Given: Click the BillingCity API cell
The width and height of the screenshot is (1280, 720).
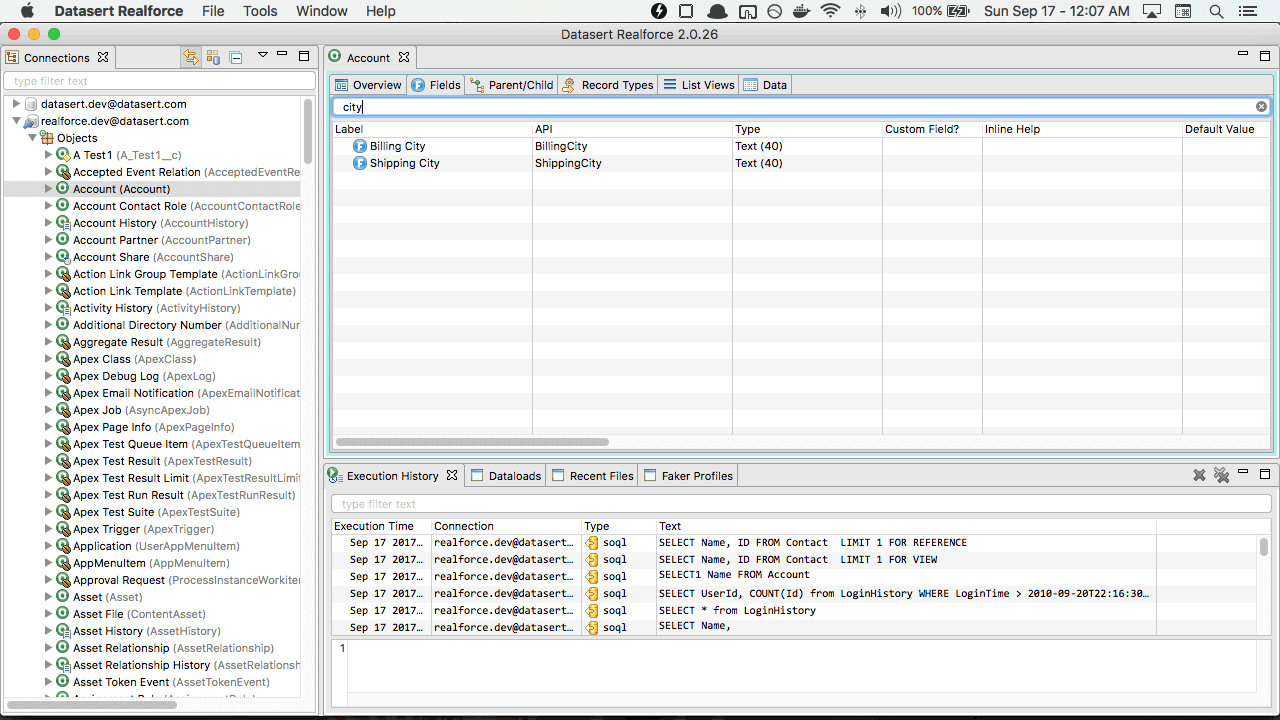Looking at the screenshot, I should pos(632,146).
